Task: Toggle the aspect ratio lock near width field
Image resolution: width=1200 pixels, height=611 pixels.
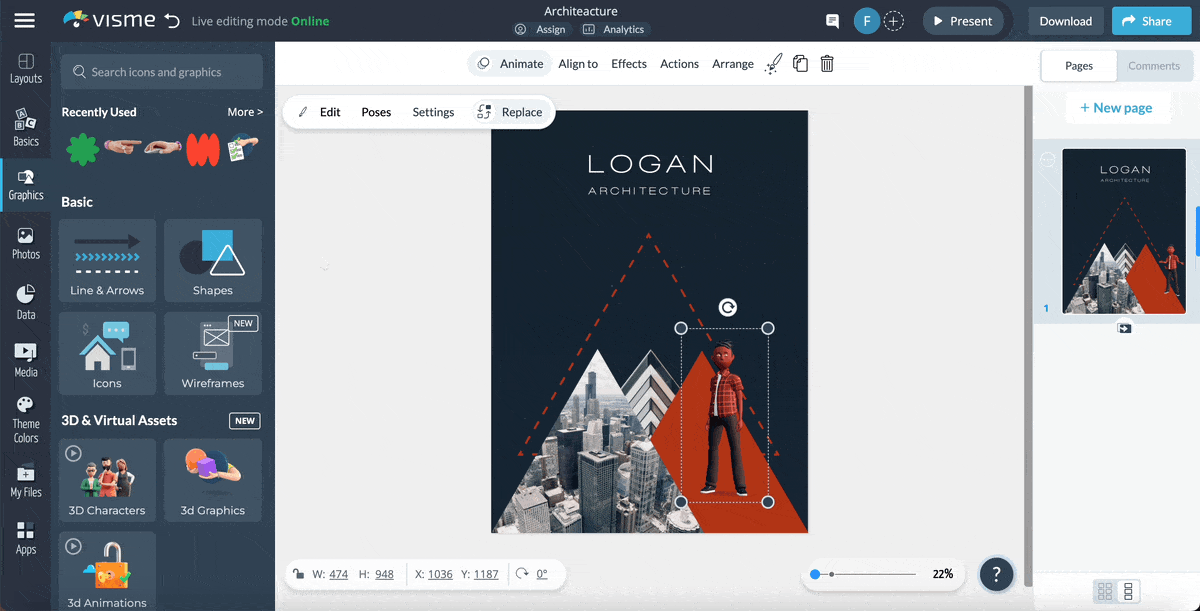Action: (300, 573)
